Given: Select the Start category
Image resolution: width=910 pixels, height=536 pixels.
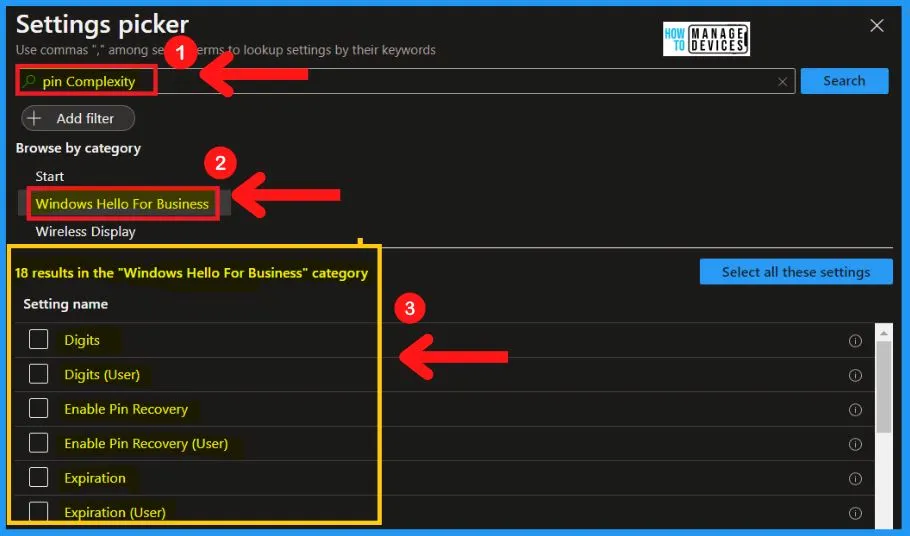Looking at the screenshot, I should coord(49,176).
